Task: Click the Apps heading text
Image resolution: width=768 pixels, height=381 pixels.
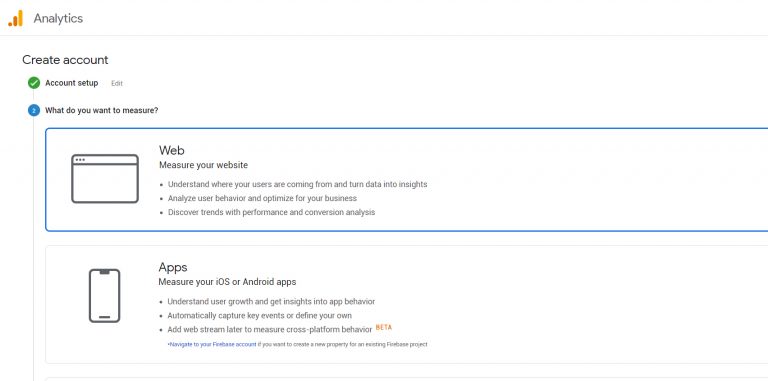Action: tap(173, 267)
